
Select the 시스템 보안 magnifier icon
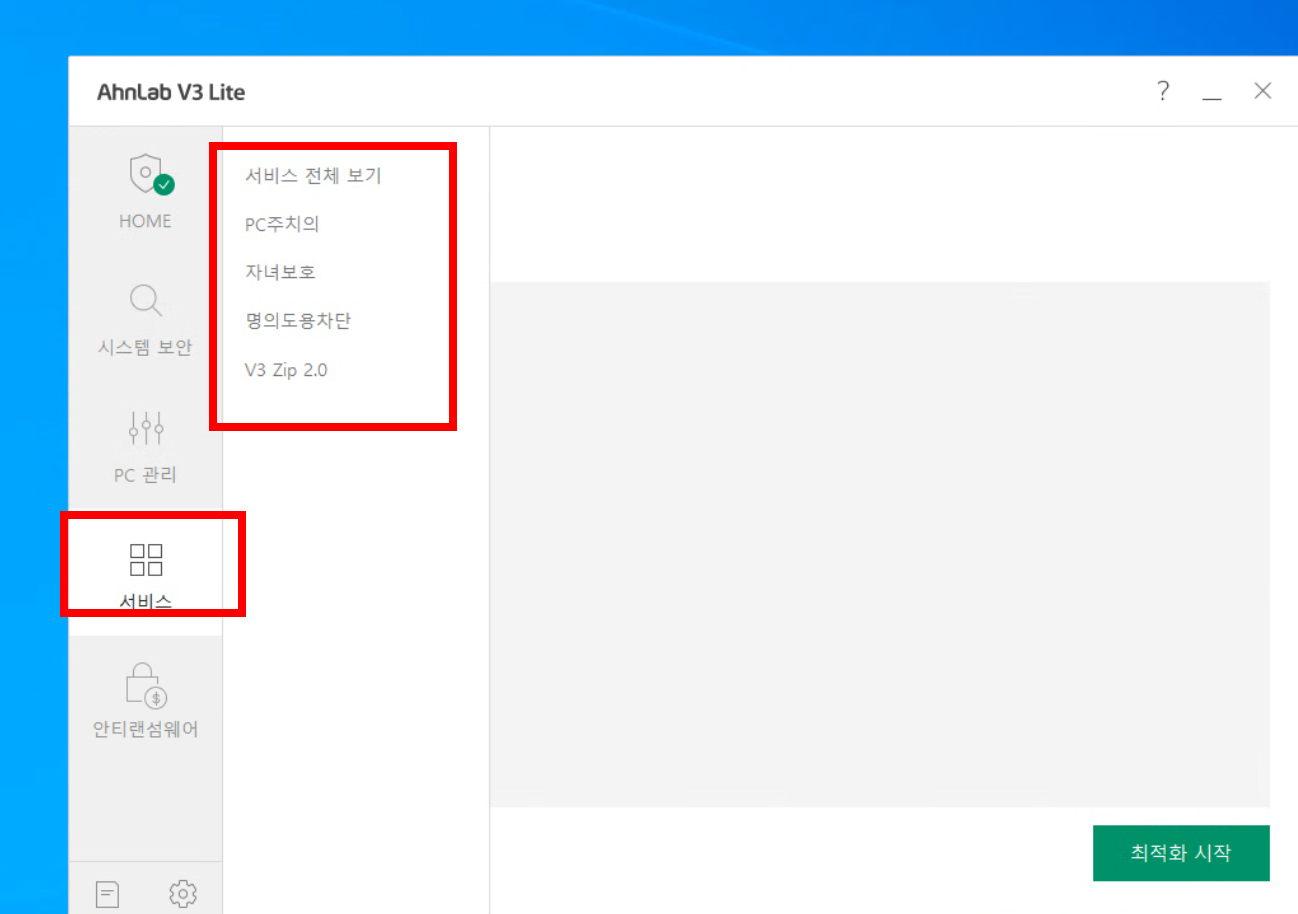146,300
